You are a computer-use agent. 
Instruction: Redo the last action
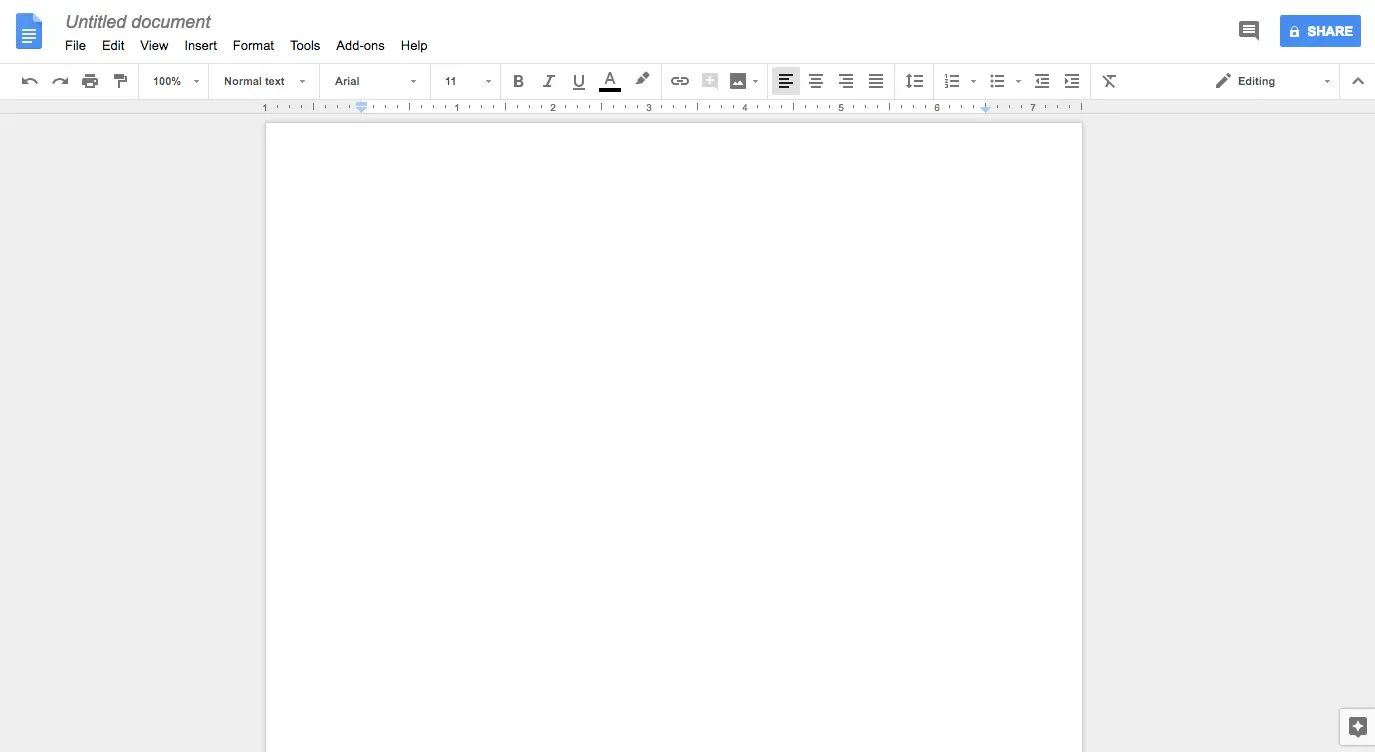(x=59, y=81)
